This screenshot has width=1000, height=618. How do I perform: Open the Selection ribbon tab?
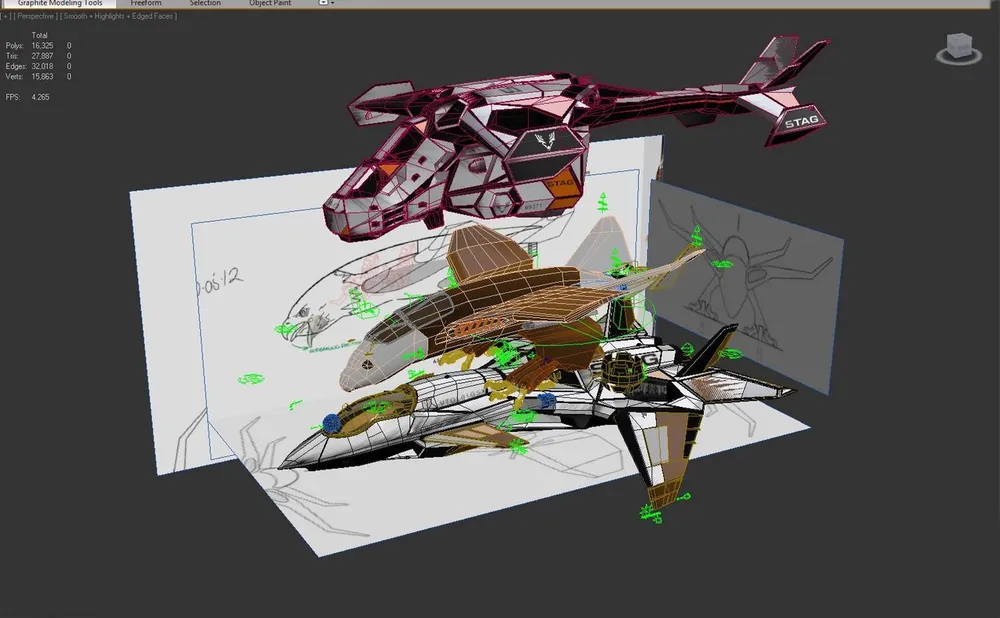(x=205, y=4)
